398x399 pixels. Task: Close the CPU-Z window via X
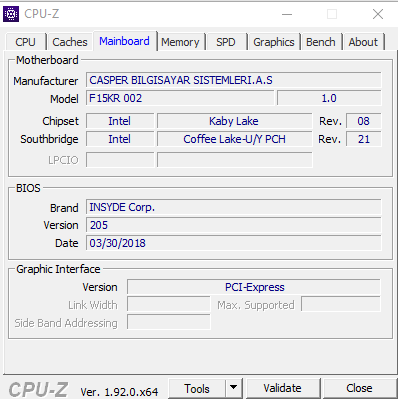[x=378, y=14]
